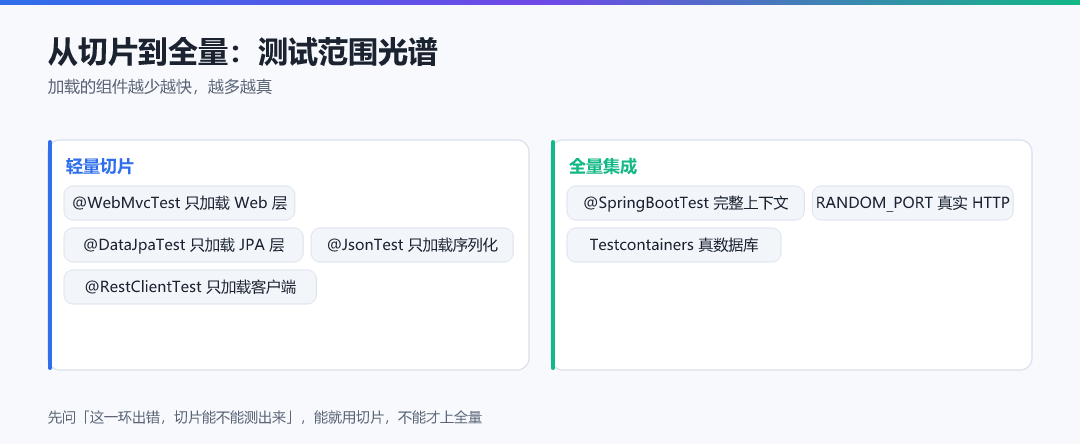The image size is (1080, 444).
Task: Click the title 从切片到全量：测试范围光谱
Action: (242, 52)
